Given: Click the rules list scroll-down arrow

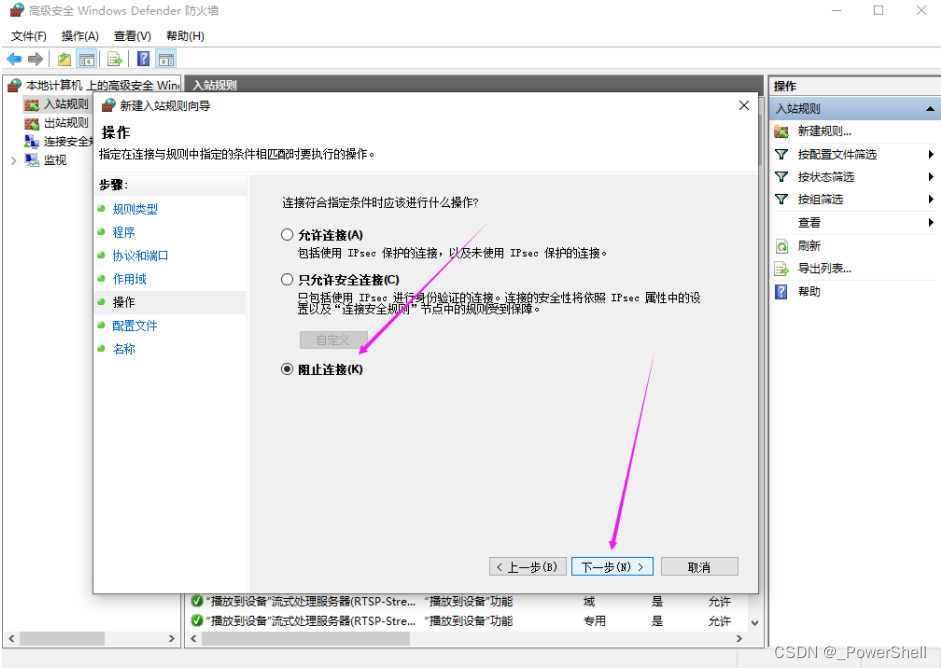Looking at the screenshot, I should click(x=754, y=623).
